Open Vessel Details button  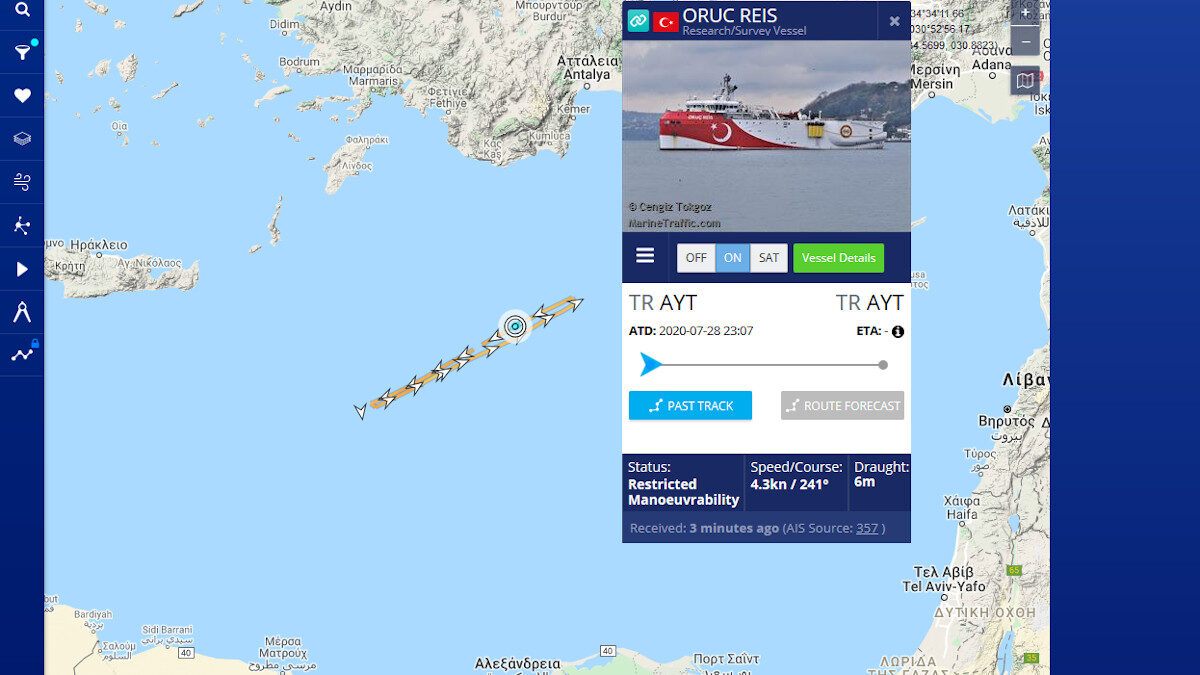pos(838,258)
